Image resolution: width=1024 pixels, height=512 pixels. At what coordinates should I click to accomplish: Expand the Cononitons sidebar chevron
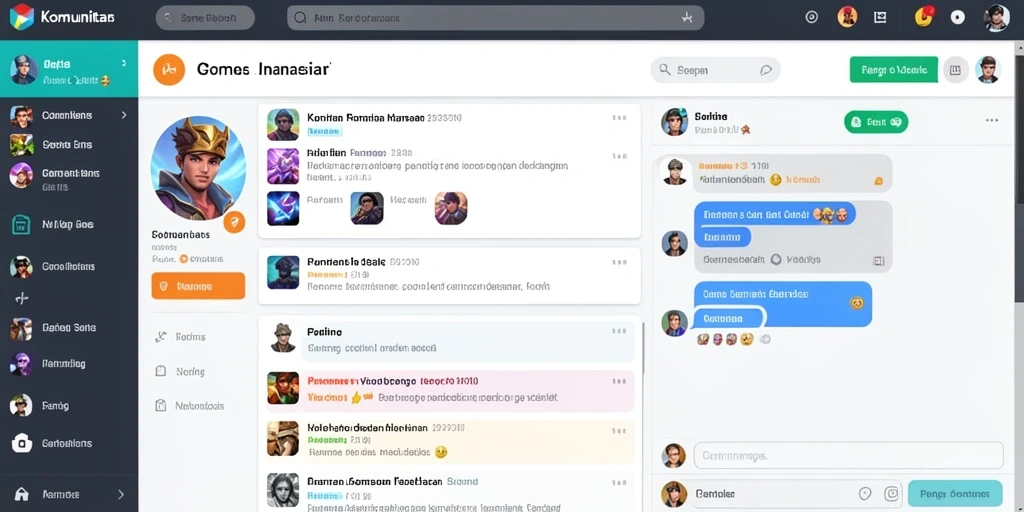(124, 115)
